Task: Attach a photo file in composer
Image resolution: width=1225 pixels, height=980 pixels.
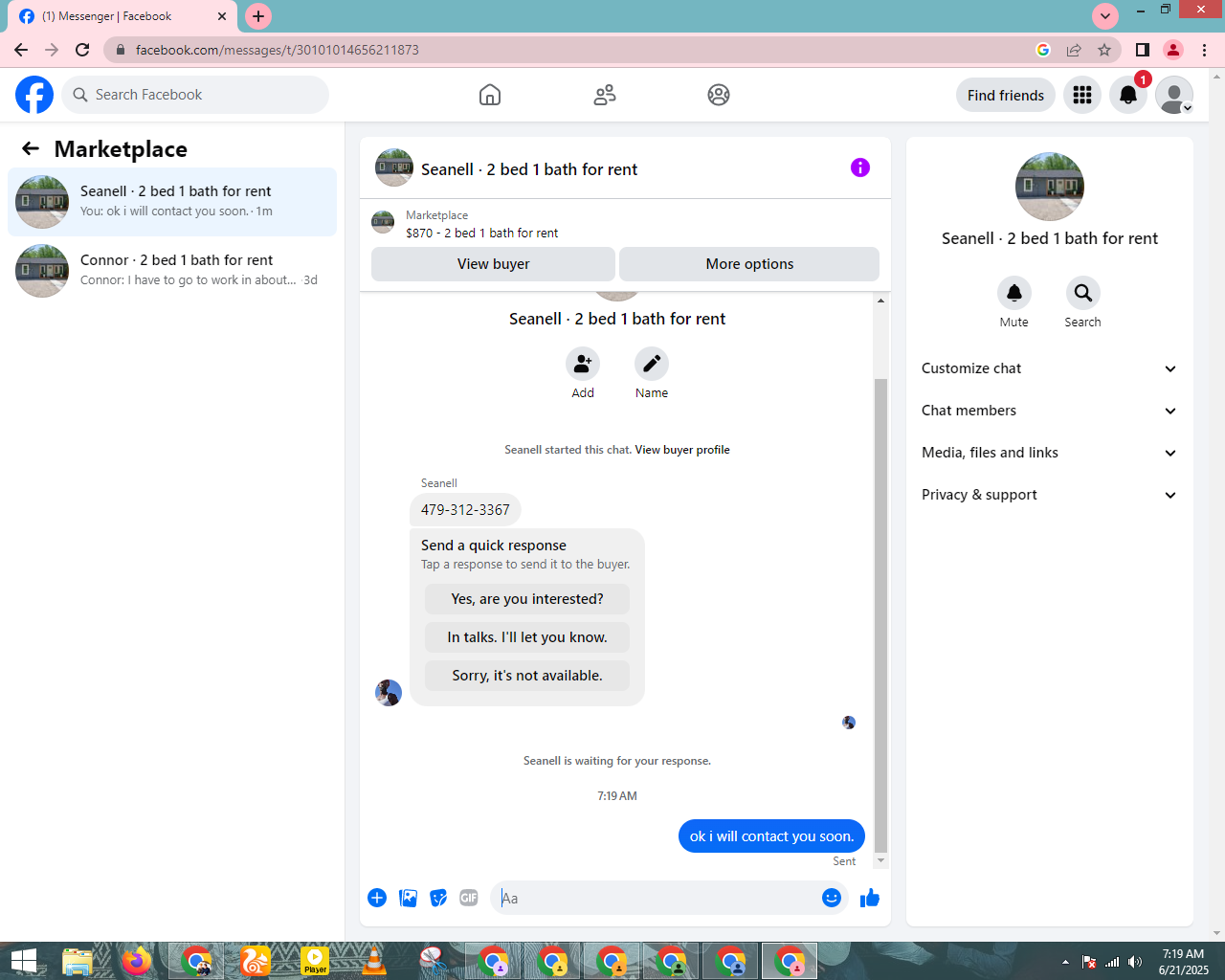Action: click(x=408, y=898)
